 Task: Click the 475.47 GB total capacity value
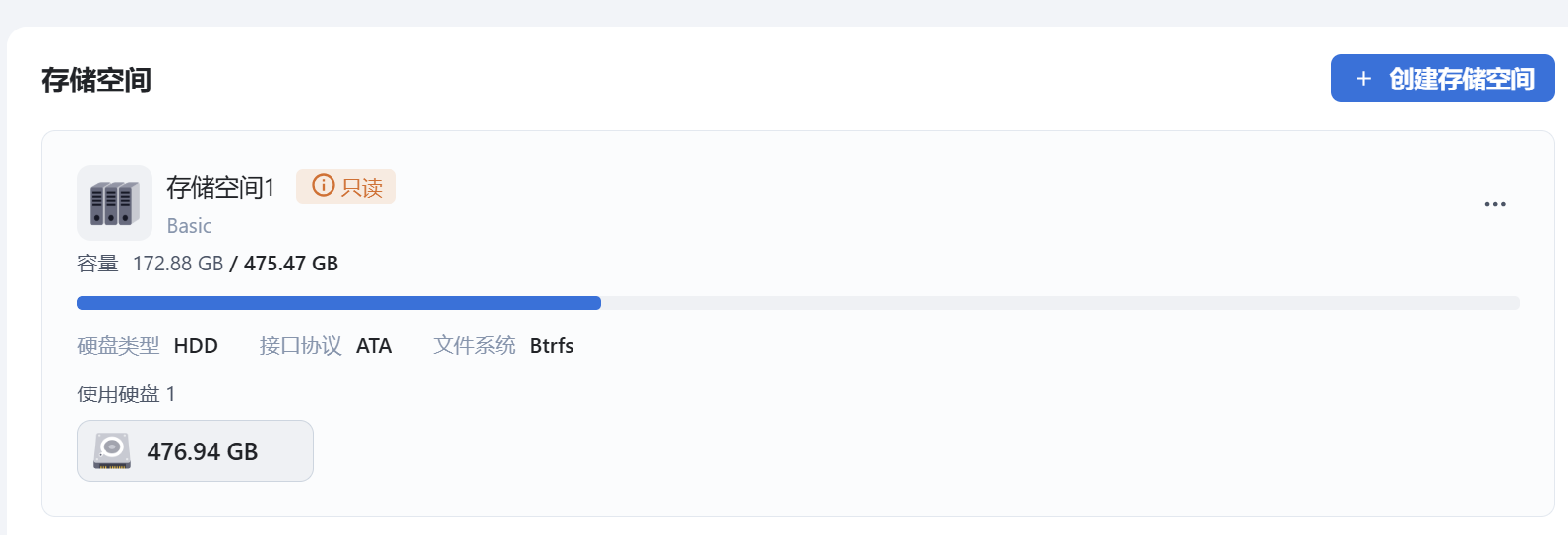291,264
